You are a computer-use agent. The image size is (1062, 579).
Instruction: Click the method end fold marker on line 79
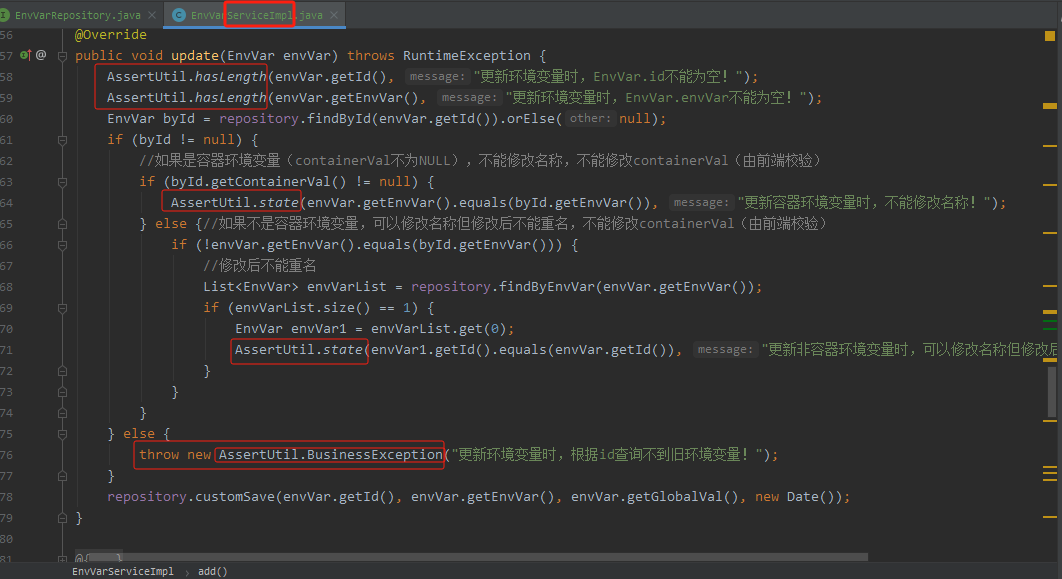click(x=62, y=518)
